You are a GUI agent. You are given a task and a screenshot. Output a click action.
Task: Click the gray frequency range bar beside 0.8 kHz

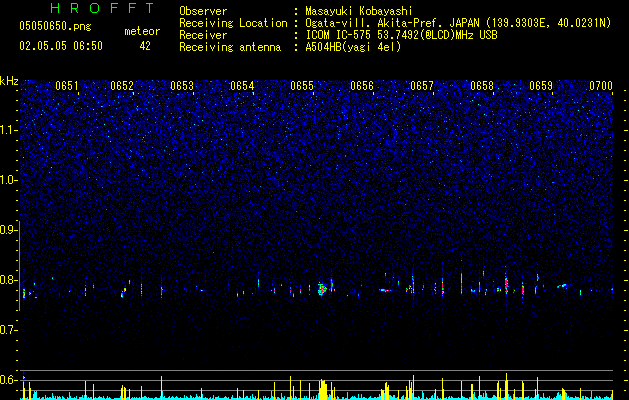click(20, 266)
